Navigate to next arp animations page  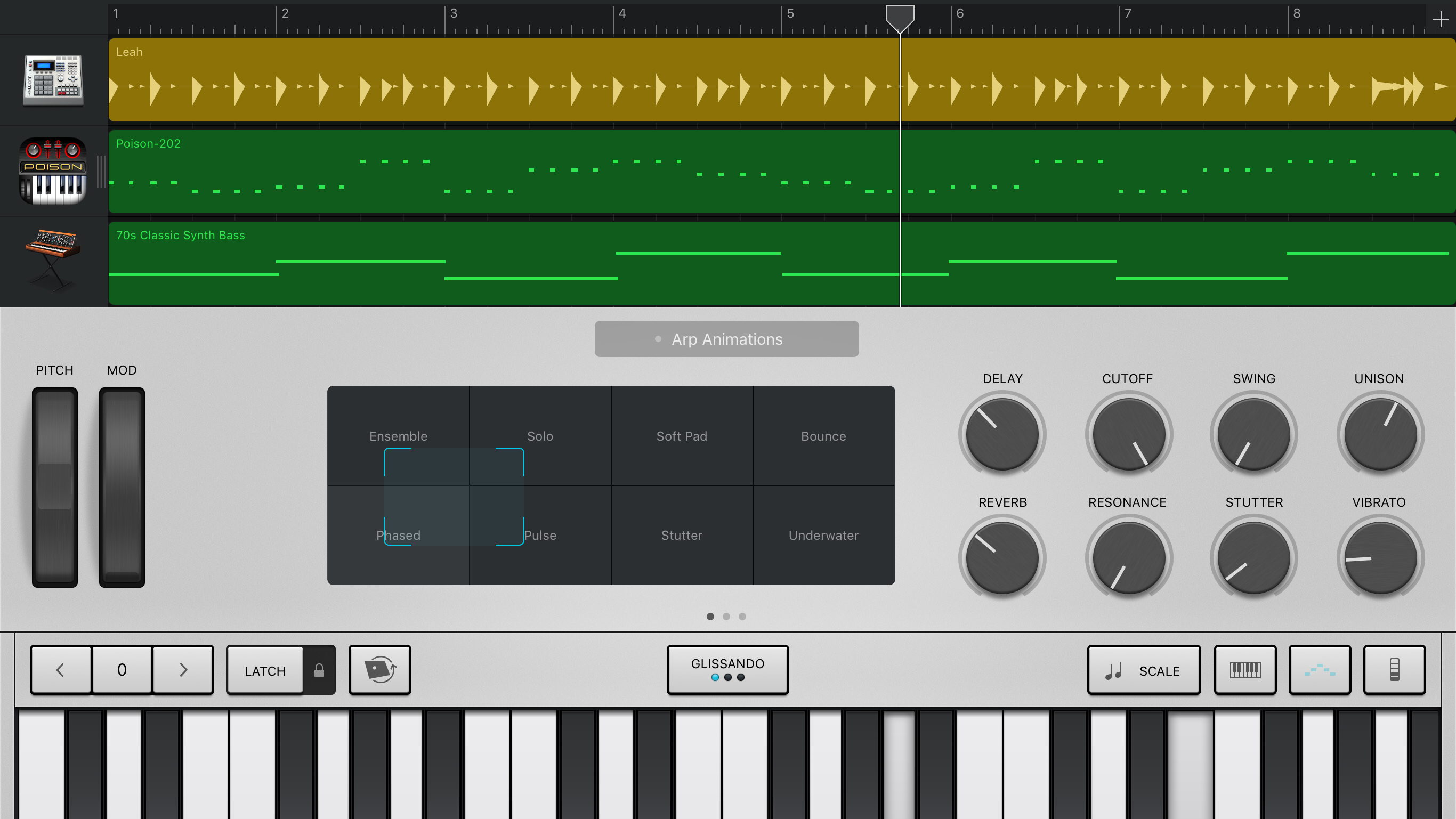727,616
